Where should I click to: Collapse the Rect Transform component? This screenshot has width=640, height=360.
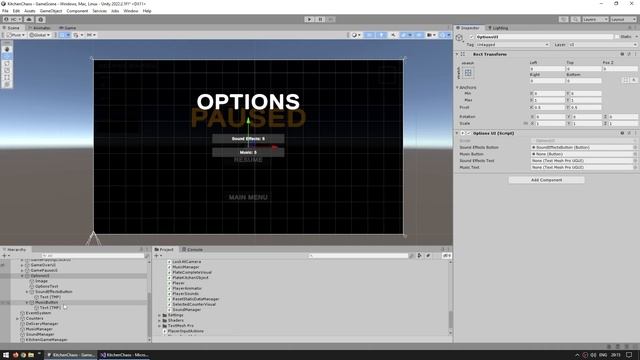457,54
